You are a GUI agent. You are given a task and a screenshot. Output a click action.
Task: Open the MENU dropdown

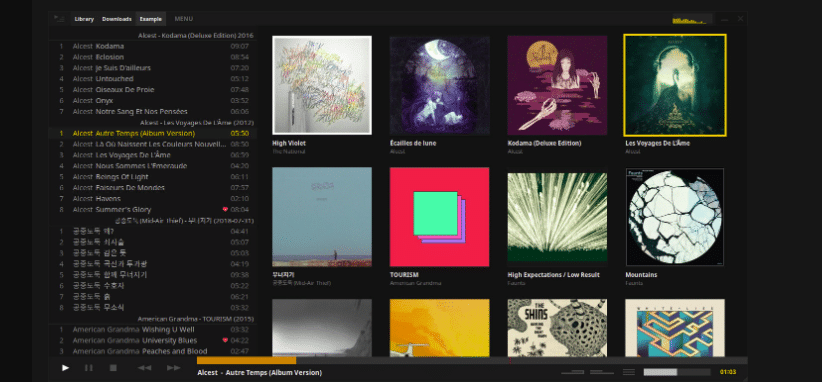(183, 19)
